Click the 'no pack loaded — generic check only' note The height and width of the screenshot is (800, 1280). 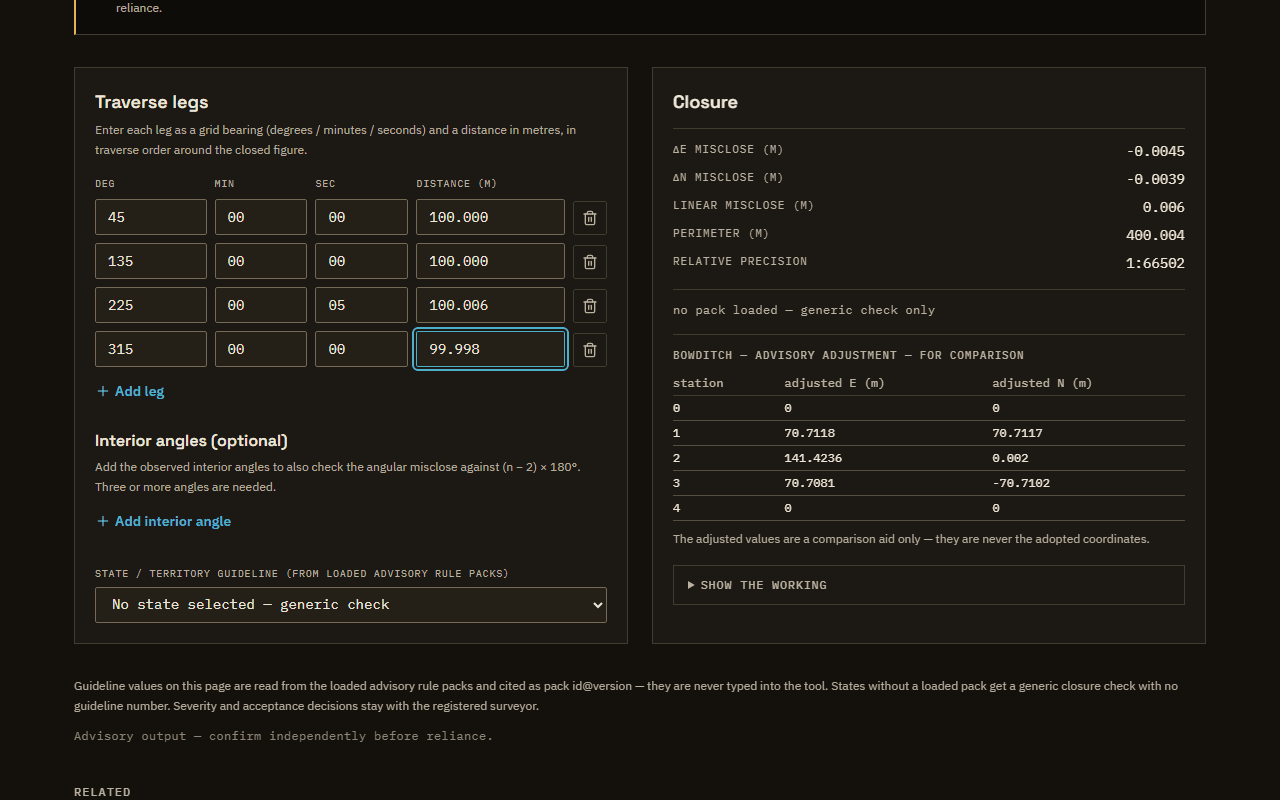point(804,310)
